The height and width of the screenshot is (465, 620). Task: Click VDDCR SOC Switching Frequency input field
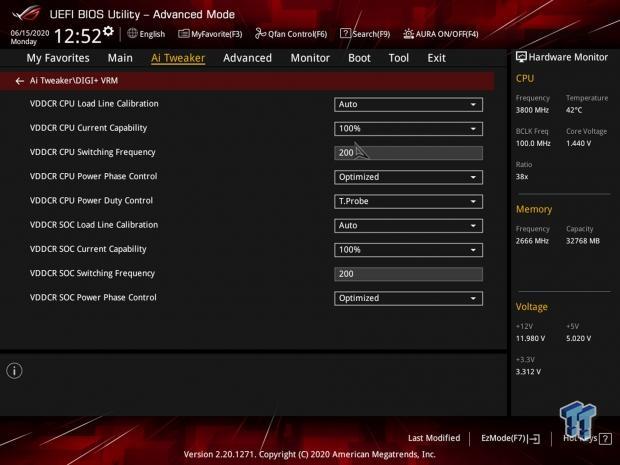pyautogui.click(x=408, y=274)
